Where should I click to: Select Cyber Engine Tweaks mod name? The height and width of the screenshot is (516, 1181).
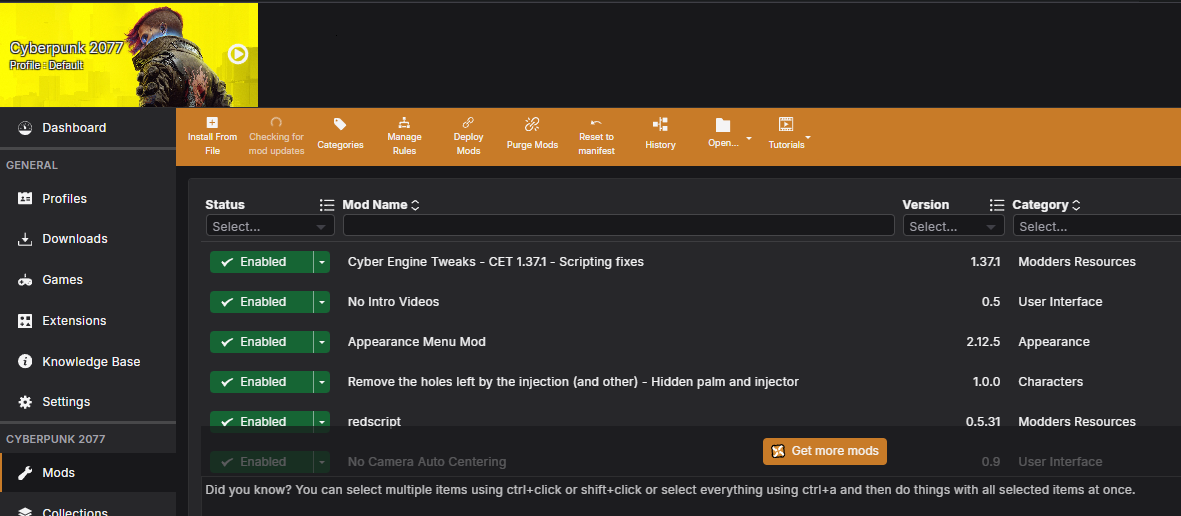pyautogui.click(x=496, y=262)
